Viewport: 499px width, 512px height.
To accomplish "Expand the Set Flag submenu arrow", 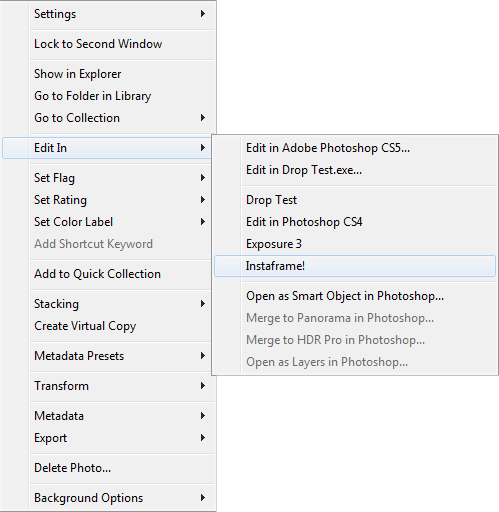I will click(203, 178).
